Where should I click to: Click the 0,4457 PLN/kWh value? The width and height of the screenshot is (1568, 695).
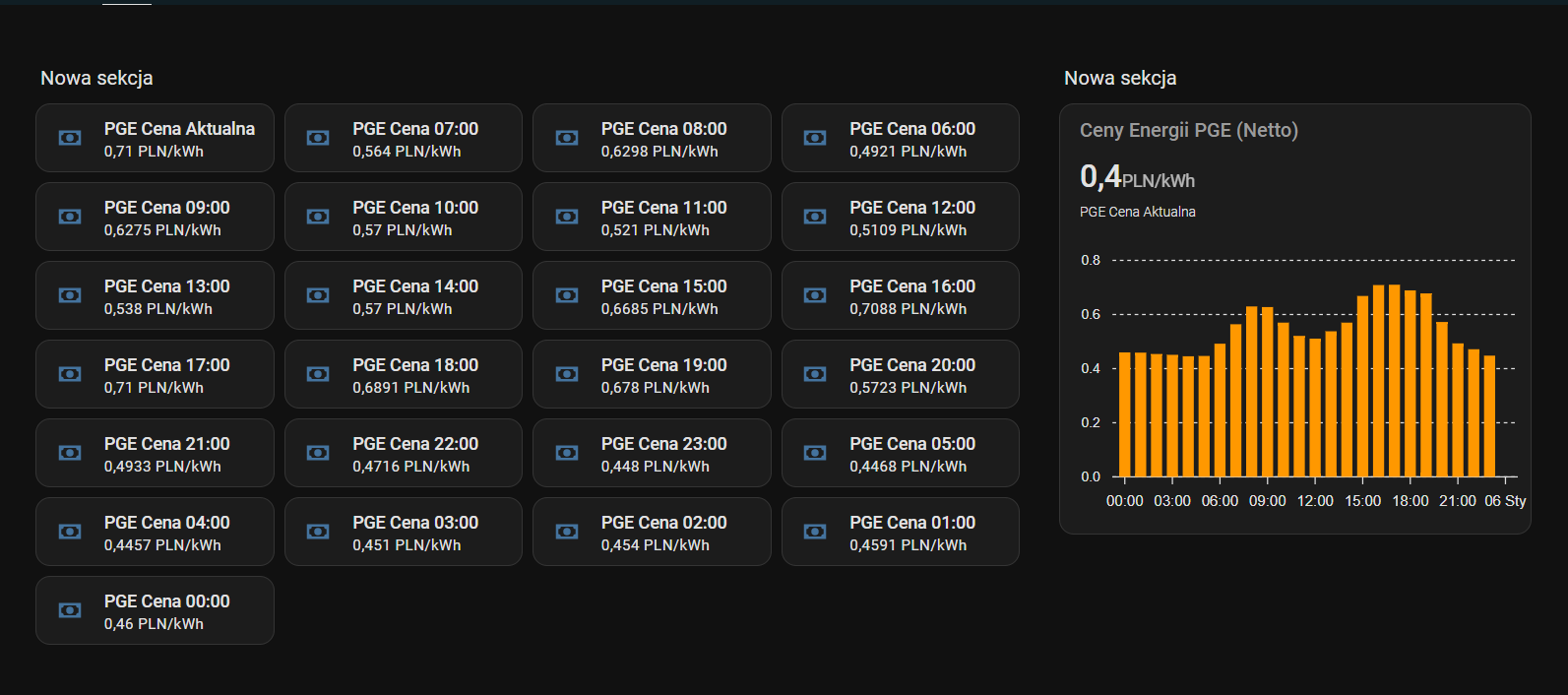pyautogui.click(x=162, y=545)
